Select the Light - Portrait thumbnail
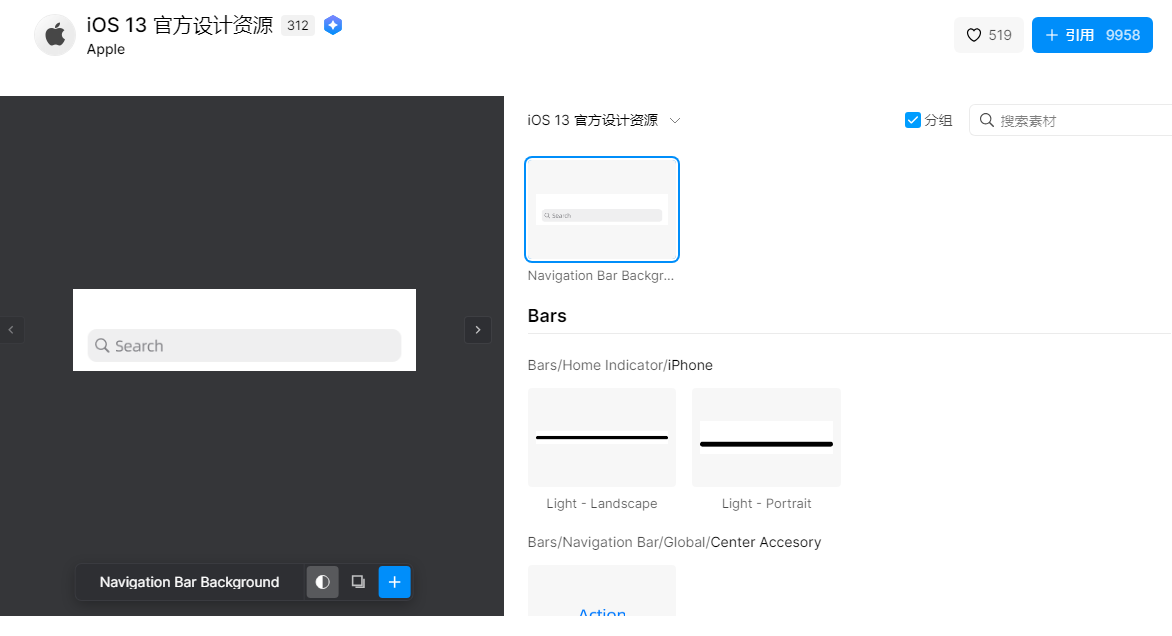This screenshot has width=1172, height=636. pyautogui.click(x=766, y=437)
